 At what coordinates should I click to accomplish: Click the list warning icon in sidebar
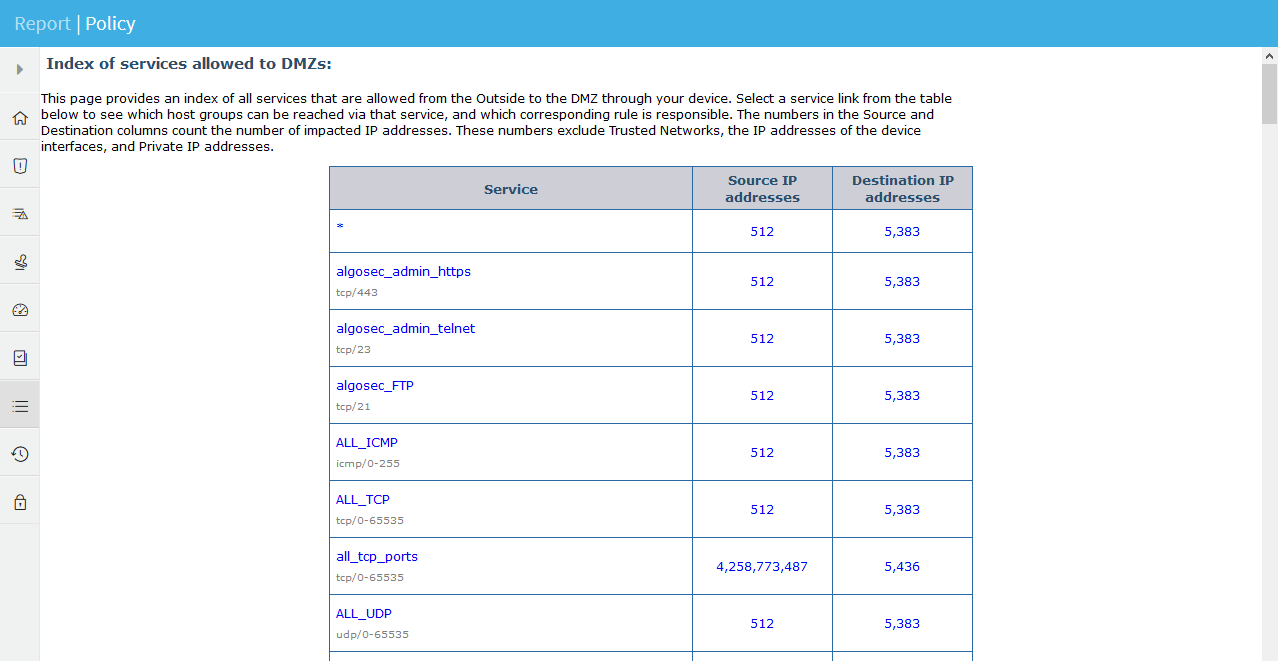20,214
